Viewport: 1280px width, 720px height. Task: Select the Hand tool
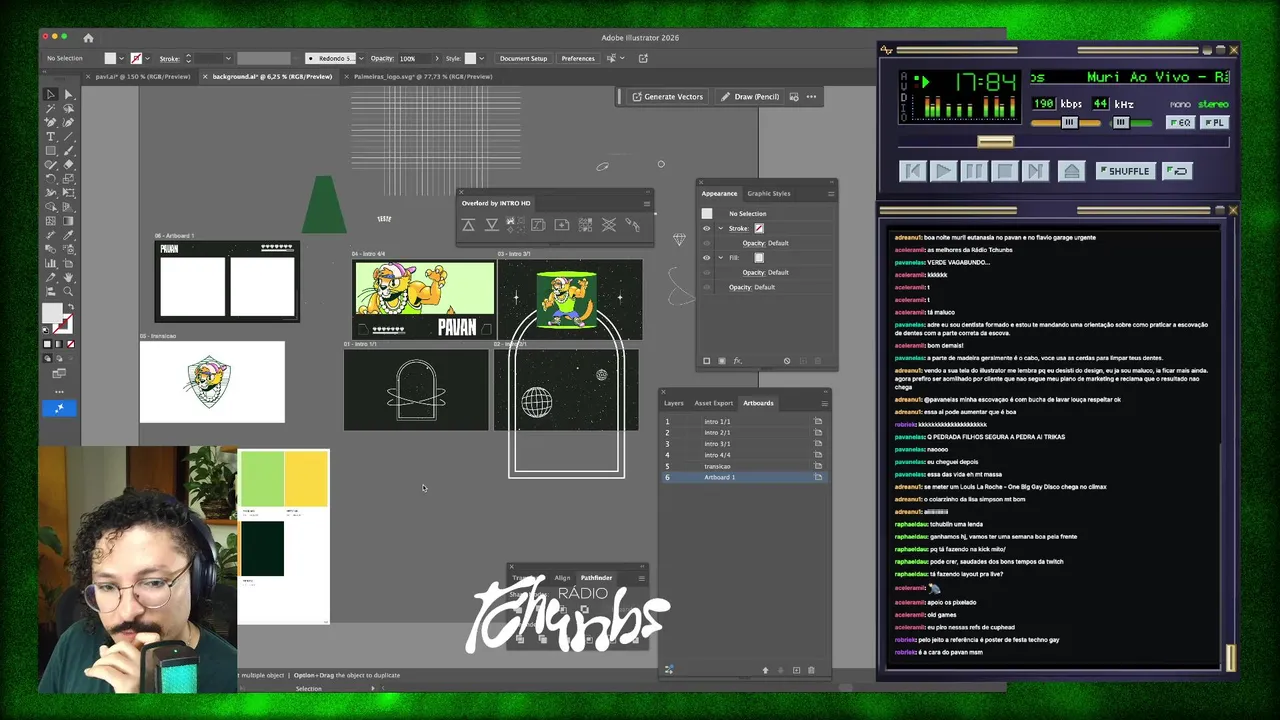tap(69, 276)
